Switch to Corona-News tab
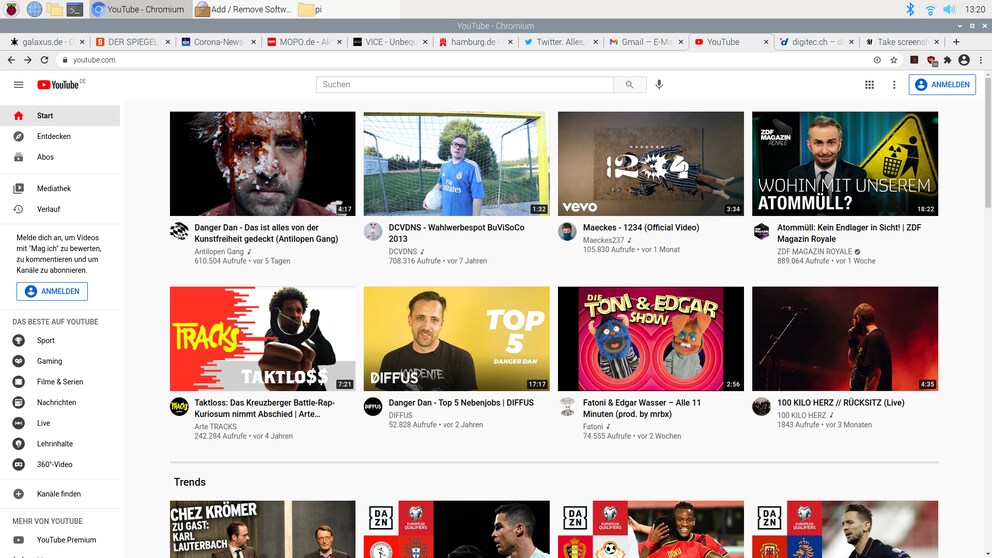Image resolution: width=992 pixels, height=558 pixels. 219,42
